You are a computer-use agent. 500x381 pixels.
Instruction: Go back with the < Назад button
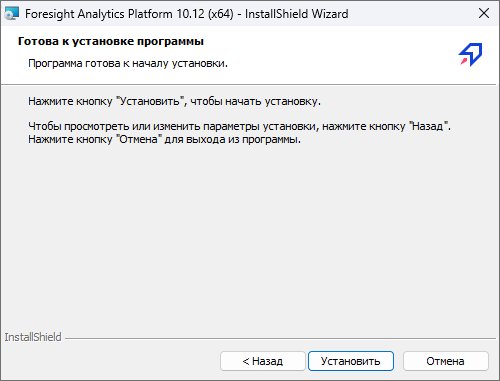coord(263,361)
